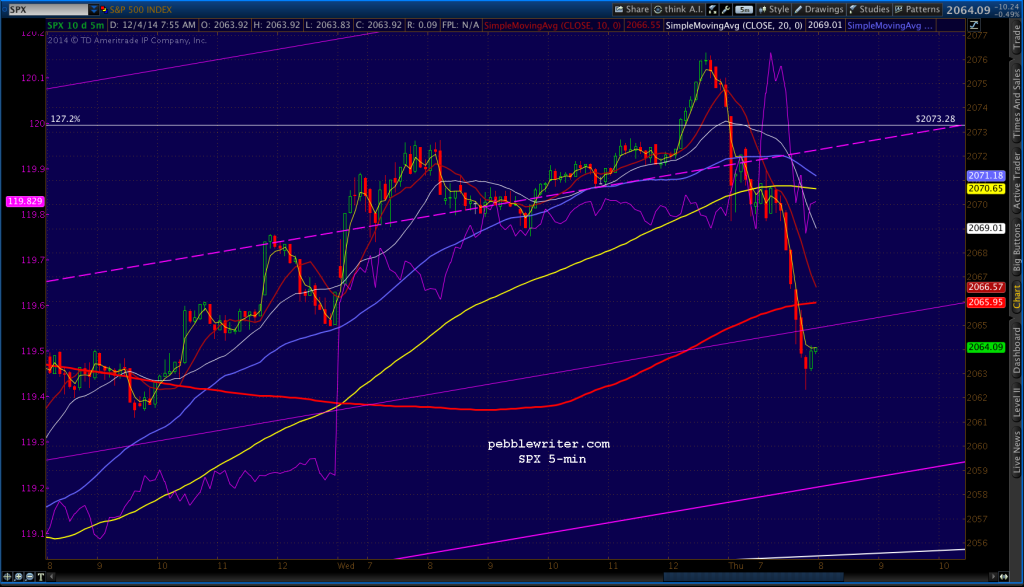1024x587 pixels.
Task: Open the Dashboard sidebar tab
Action: click(1016, 351)
